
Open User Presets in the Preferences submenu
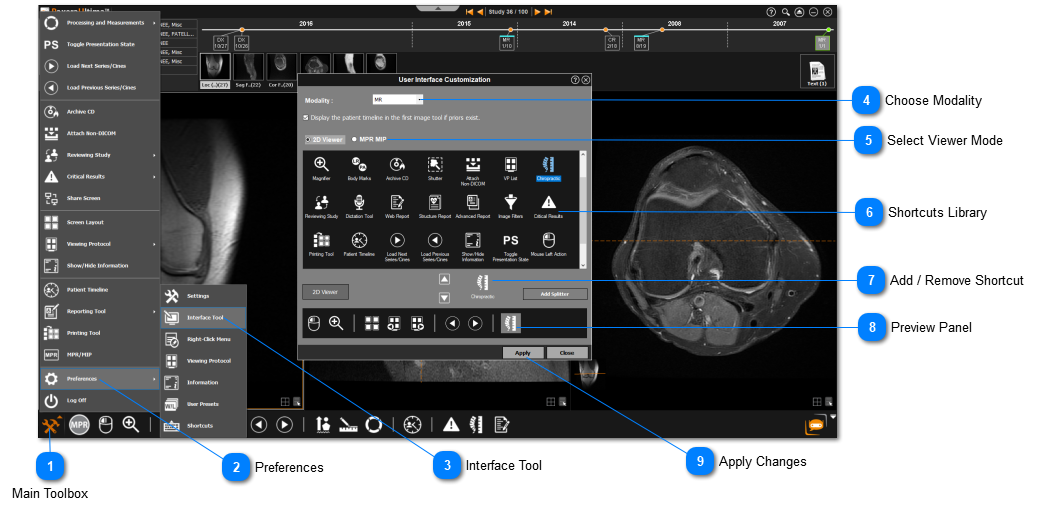click(204, 404)
